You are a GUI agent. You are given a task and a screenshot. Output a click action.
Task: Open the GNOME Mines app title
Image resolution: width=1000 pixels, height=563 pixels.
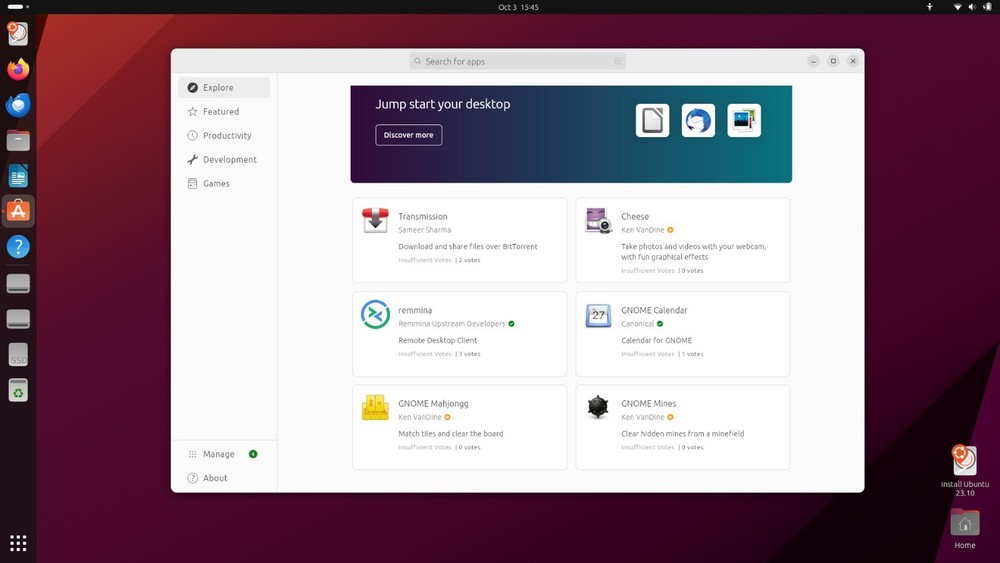click(649, 404)
